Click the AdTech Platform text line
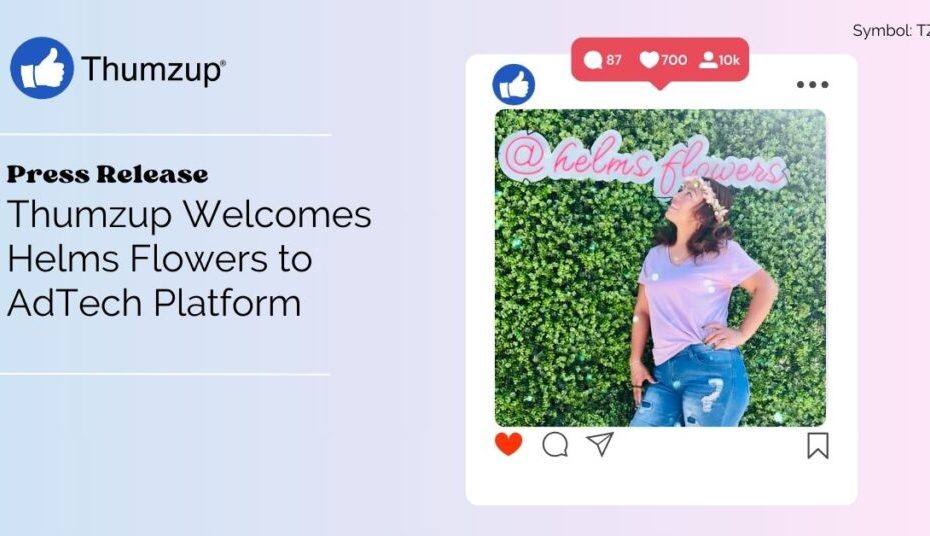Image resolution: width=930 pixels, height=536 pixels. 154,303
